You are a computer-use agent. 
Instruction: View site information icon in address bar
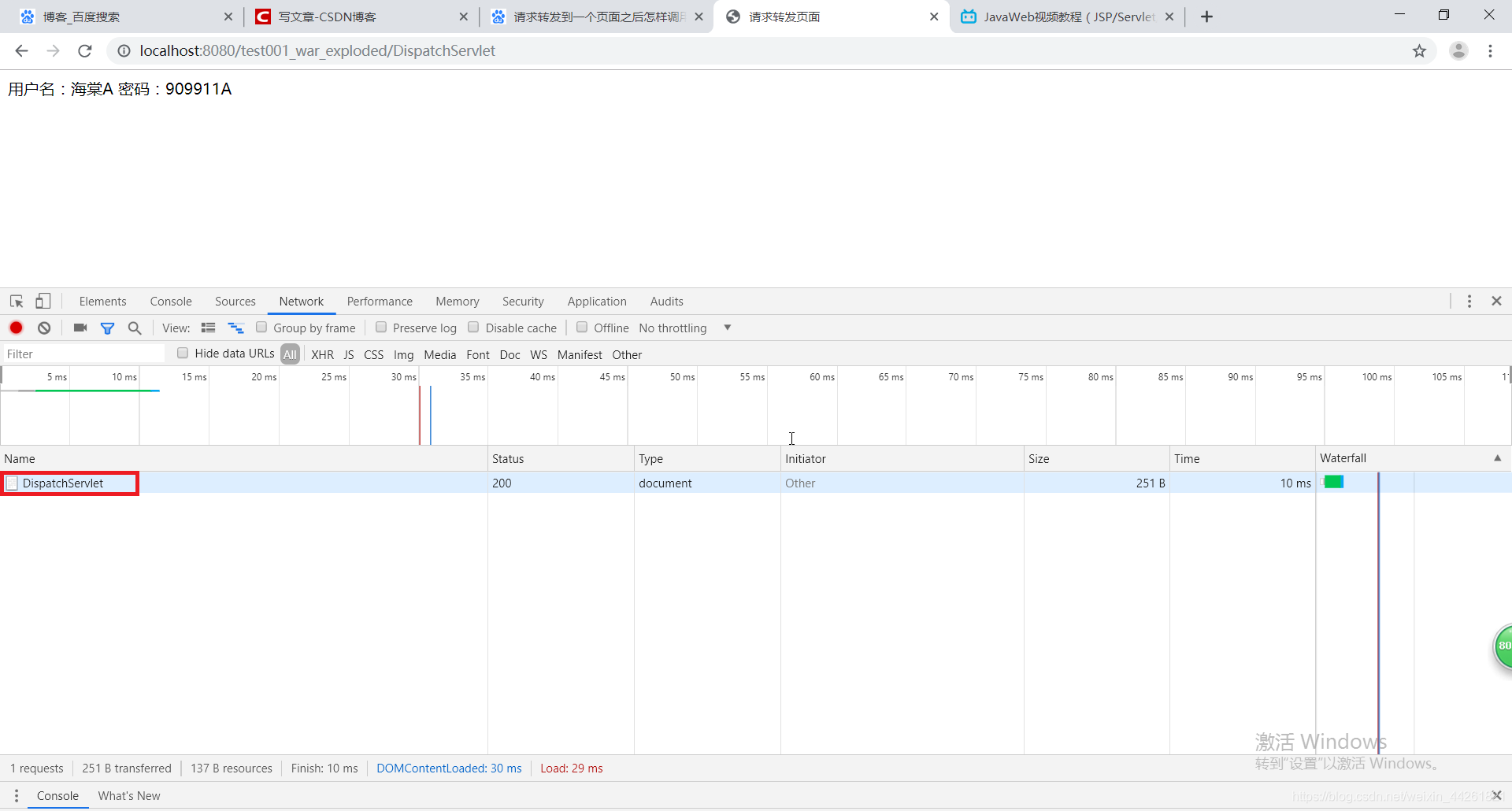(124, 51)
